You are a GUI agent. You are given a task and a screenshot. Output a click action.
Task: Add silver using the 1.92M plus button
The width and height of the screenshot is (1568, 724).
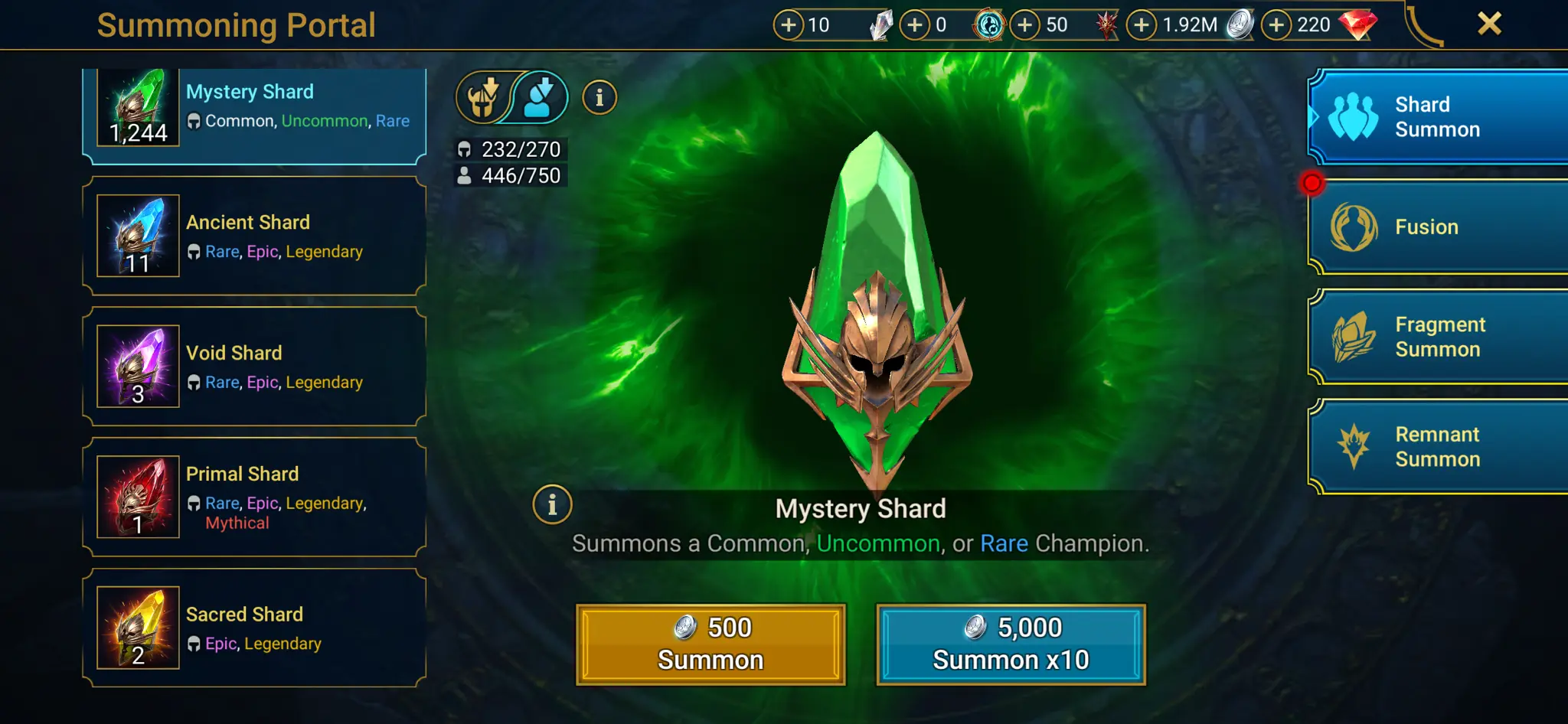pyautogui.click(x=1142, y=25)
